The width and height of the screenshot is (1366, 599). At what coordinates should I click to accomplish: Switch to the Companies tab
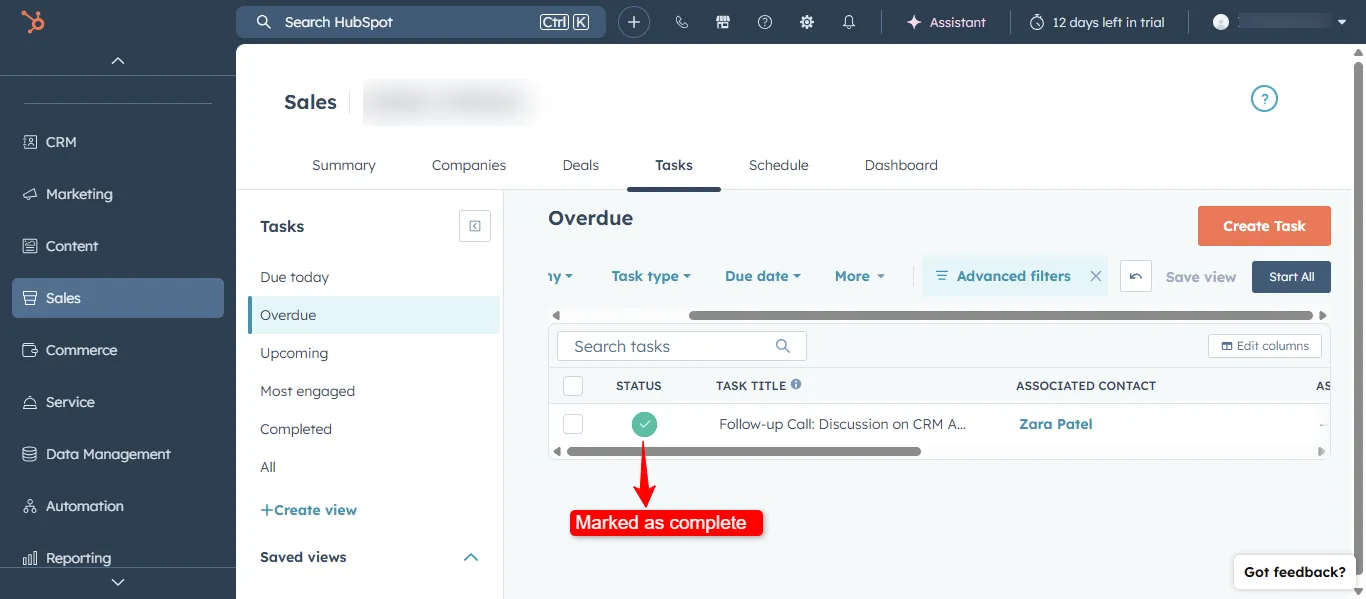click(x=469, y=165)
